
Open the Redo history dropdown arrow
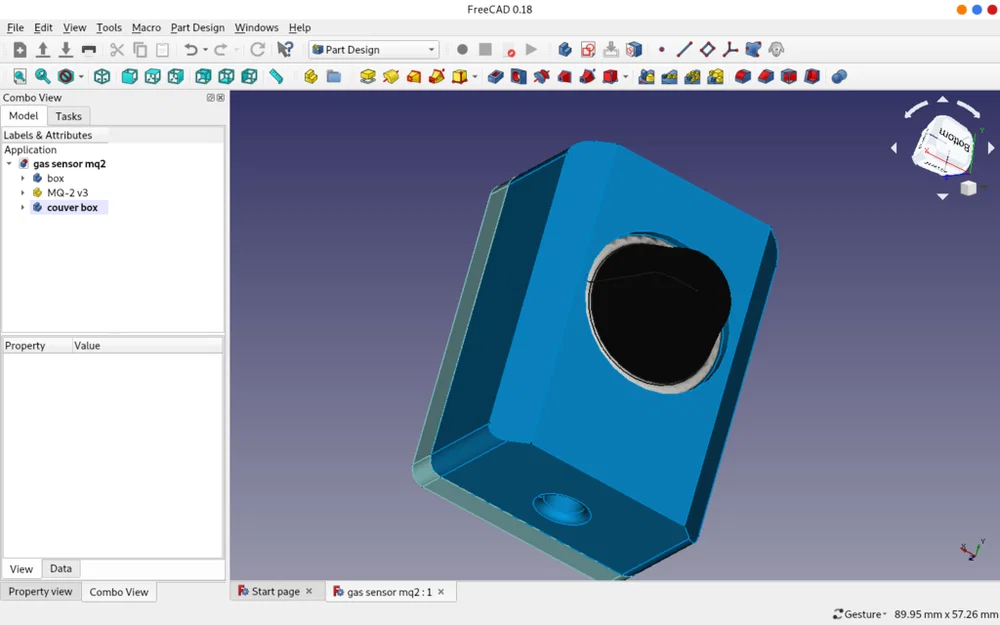click(x=236, y=50)
